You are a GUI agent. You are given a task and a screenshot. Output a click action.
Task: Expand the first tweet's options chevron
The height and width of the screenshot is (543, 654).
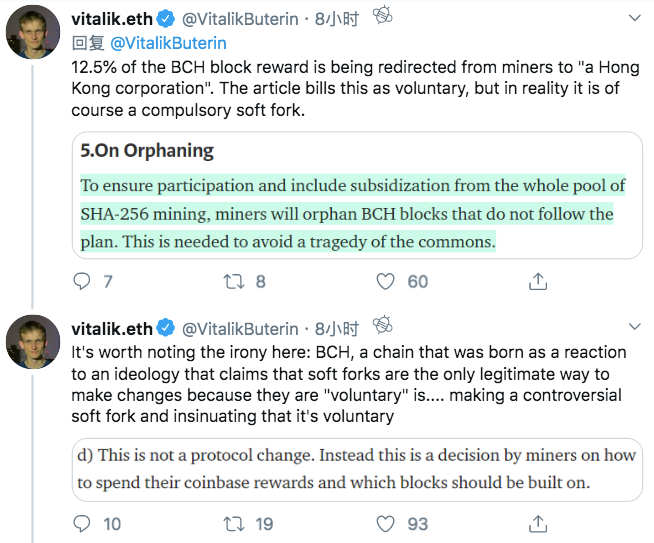634,18
